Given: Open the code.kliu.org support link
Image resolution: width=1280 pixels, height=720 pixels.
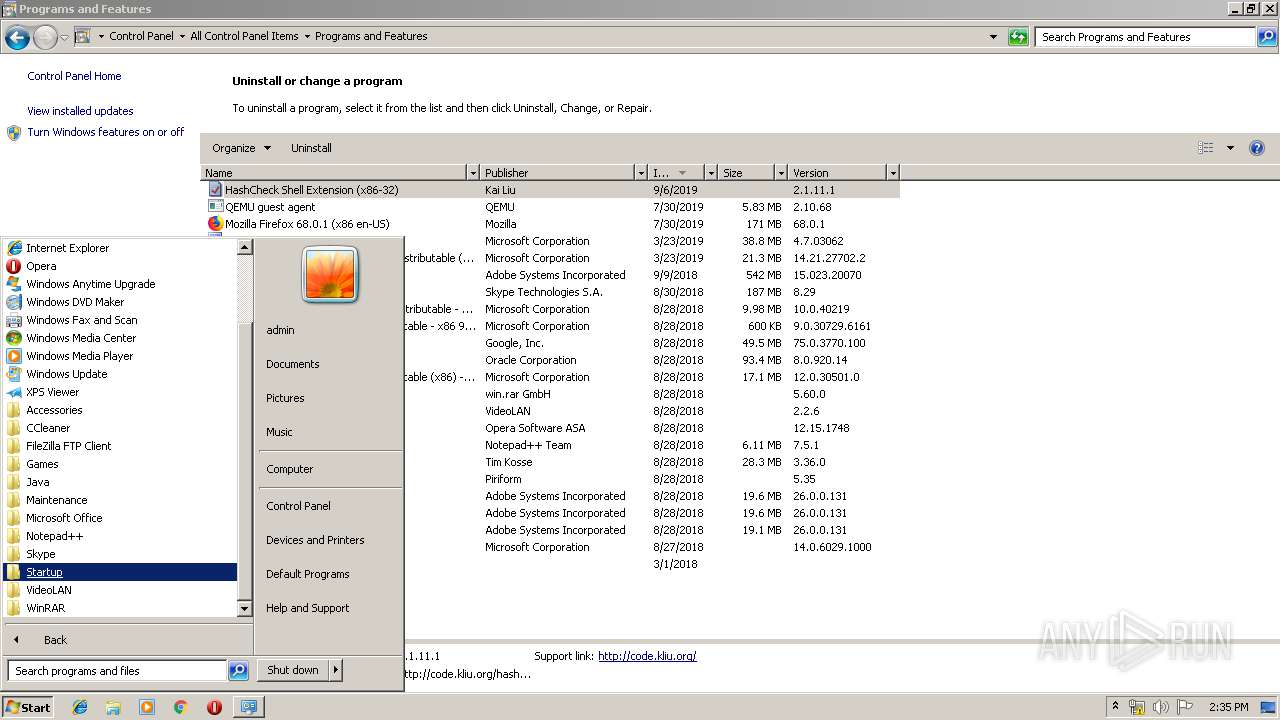Looking at the screenshot, I should point(647,656).
